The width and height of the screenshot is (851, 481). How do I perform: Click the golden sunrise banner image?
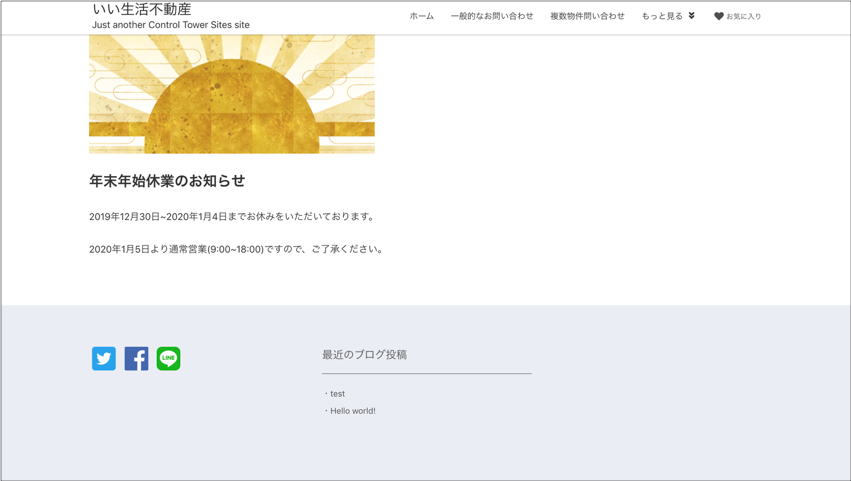[232, 94]
